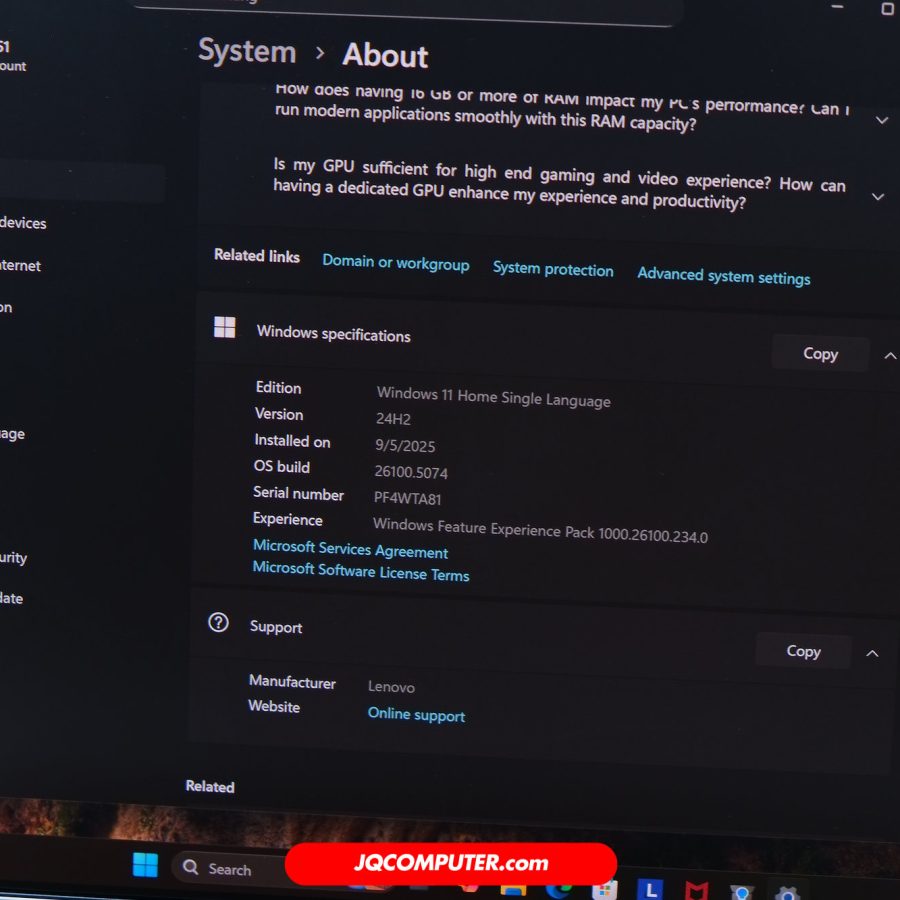The image size is (900, 900).
Task: Copy the Windows specifications details
Action: click(820, 354)
